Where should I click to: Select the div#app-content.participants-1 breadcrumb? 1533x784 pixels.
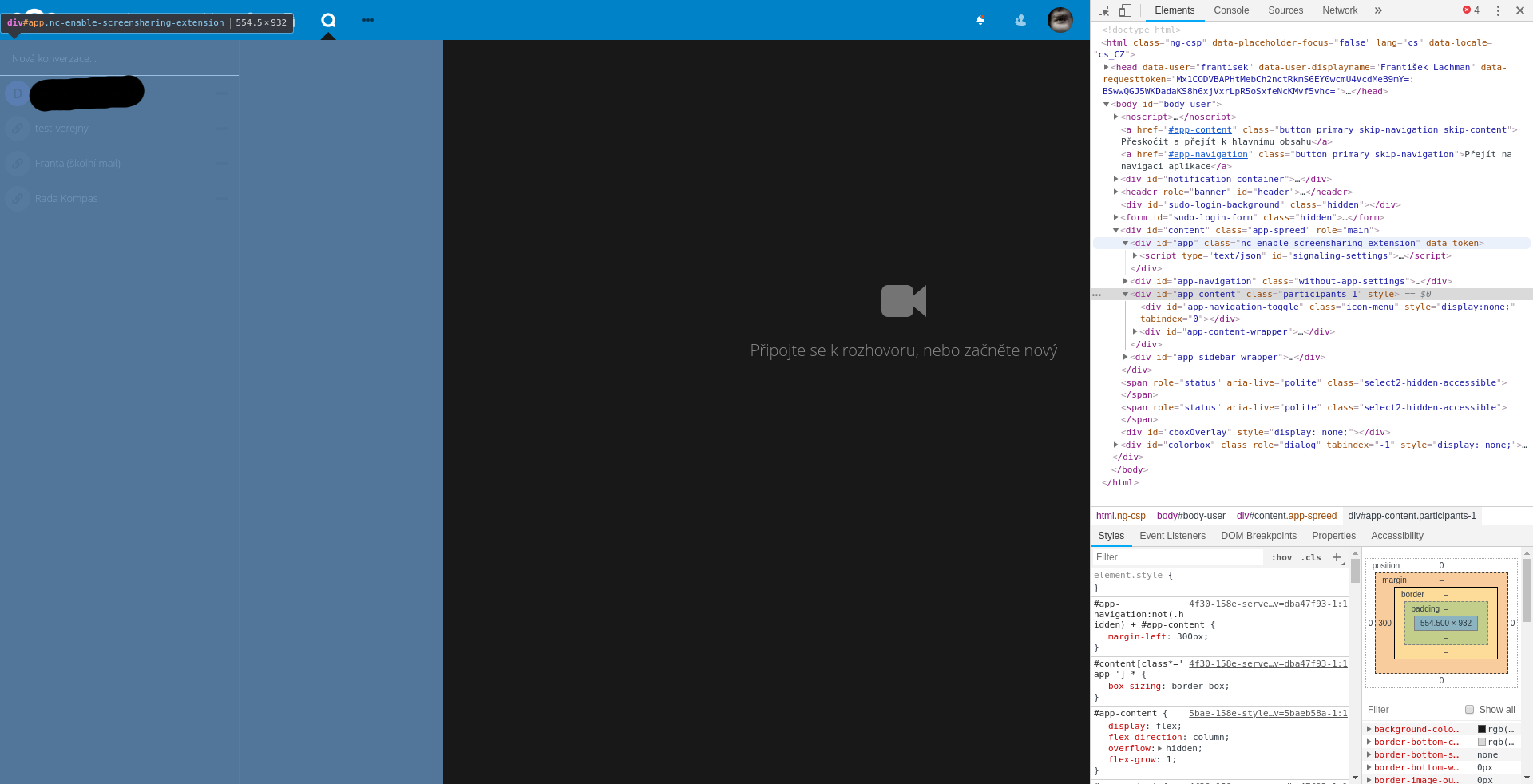1412,516
